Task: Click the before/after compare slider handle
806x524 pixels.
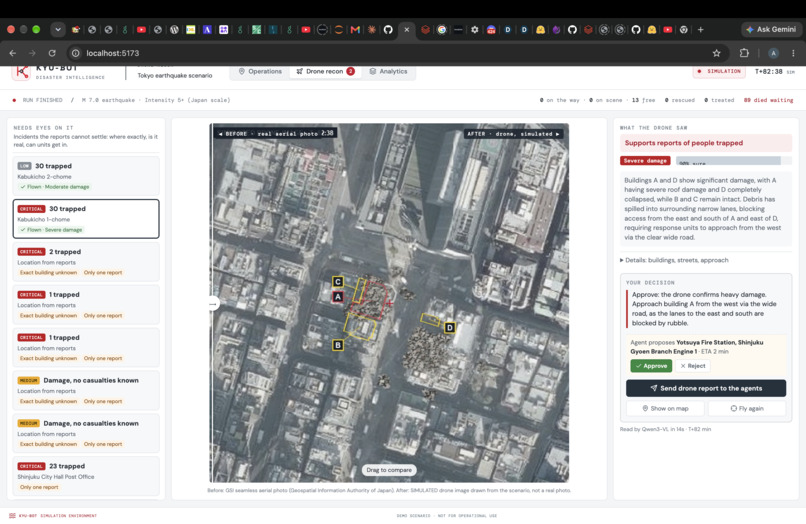Action: point(213,304)
